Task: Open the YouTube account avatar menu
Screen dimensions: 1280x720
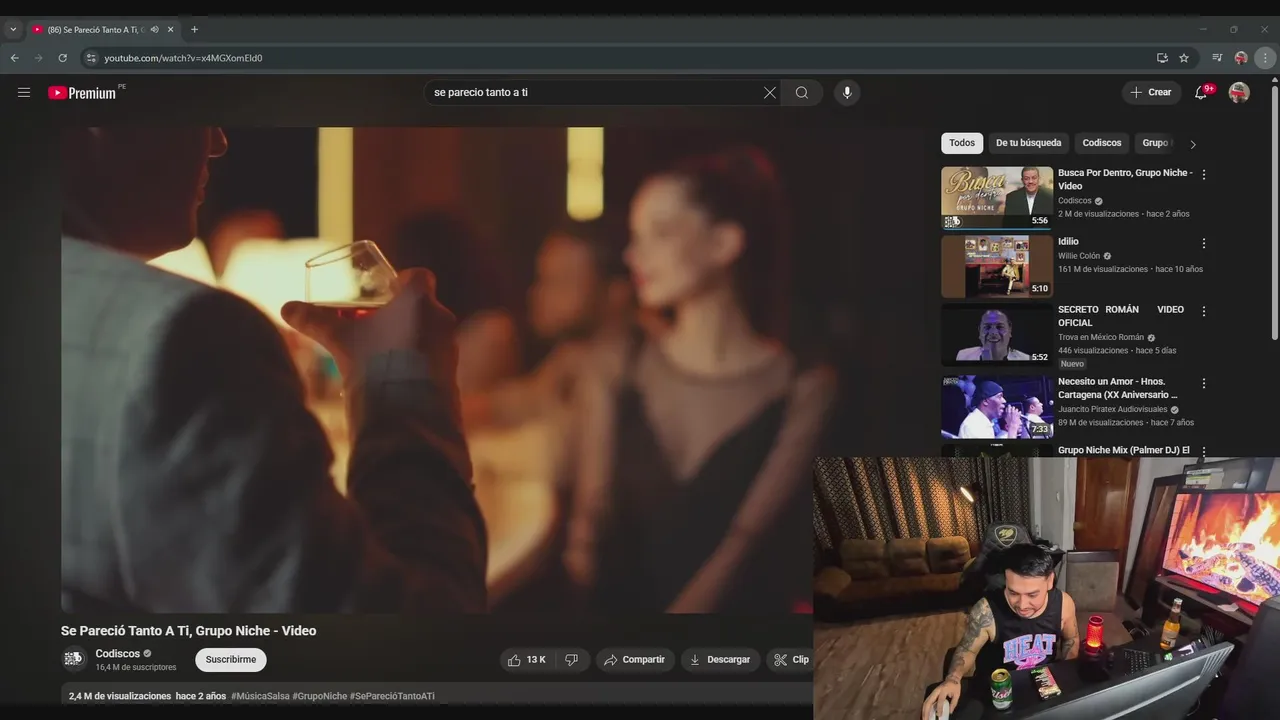Action: pyautogui.click(x=1239, y=93)
